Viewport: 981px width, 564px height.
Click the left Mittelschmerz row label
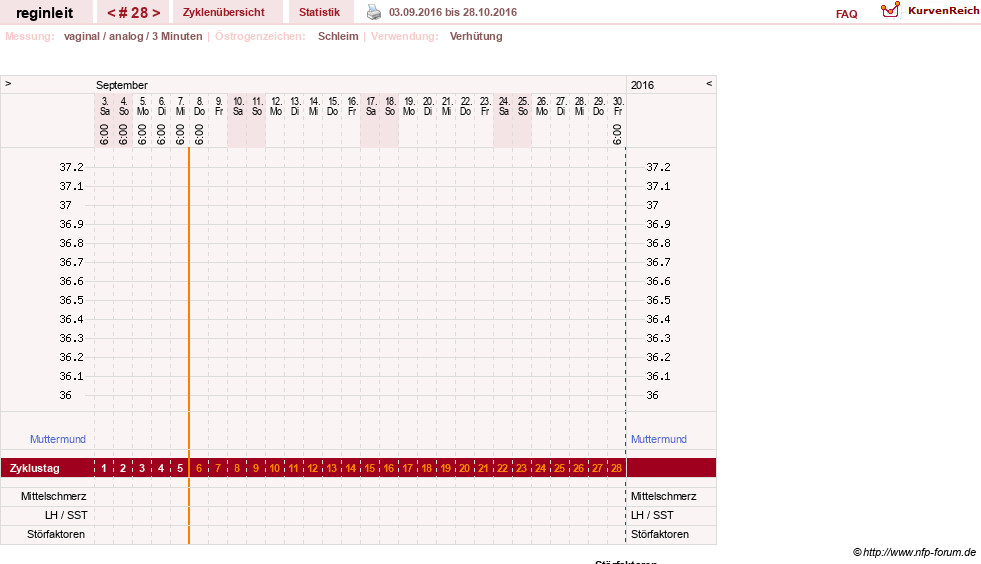click(53, 496)
